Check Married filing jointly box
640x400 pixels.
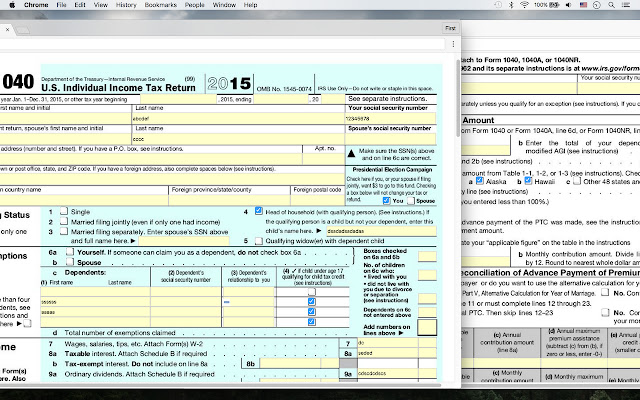click(x=64, y=221)
